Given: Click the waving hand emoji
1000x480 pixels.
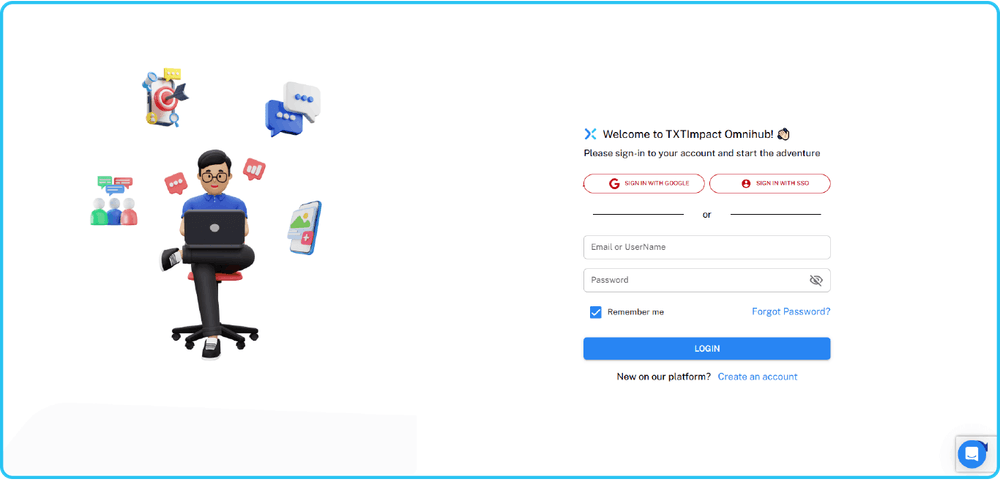Looking at the screenshot, I should click(x=784, y=134).
